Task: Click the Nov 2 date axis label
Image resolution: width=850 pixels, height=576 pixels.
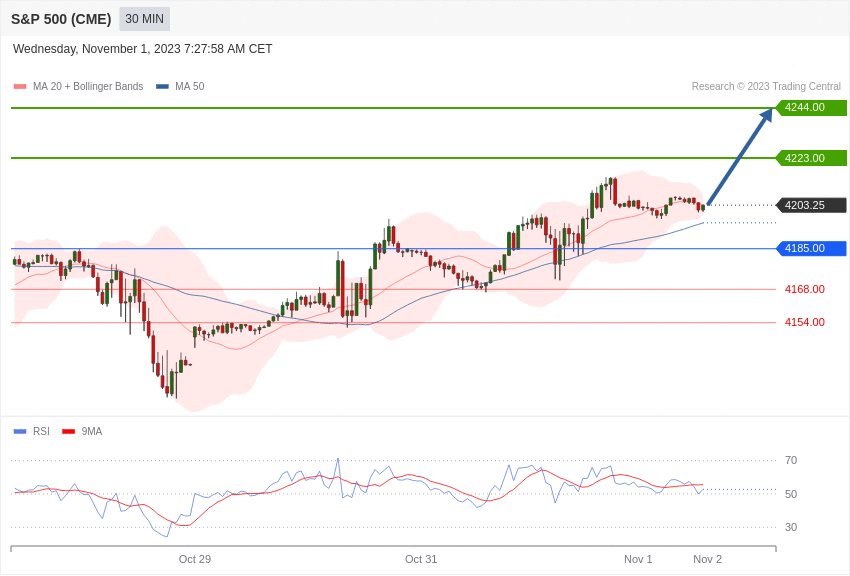Action: [707, 559]
